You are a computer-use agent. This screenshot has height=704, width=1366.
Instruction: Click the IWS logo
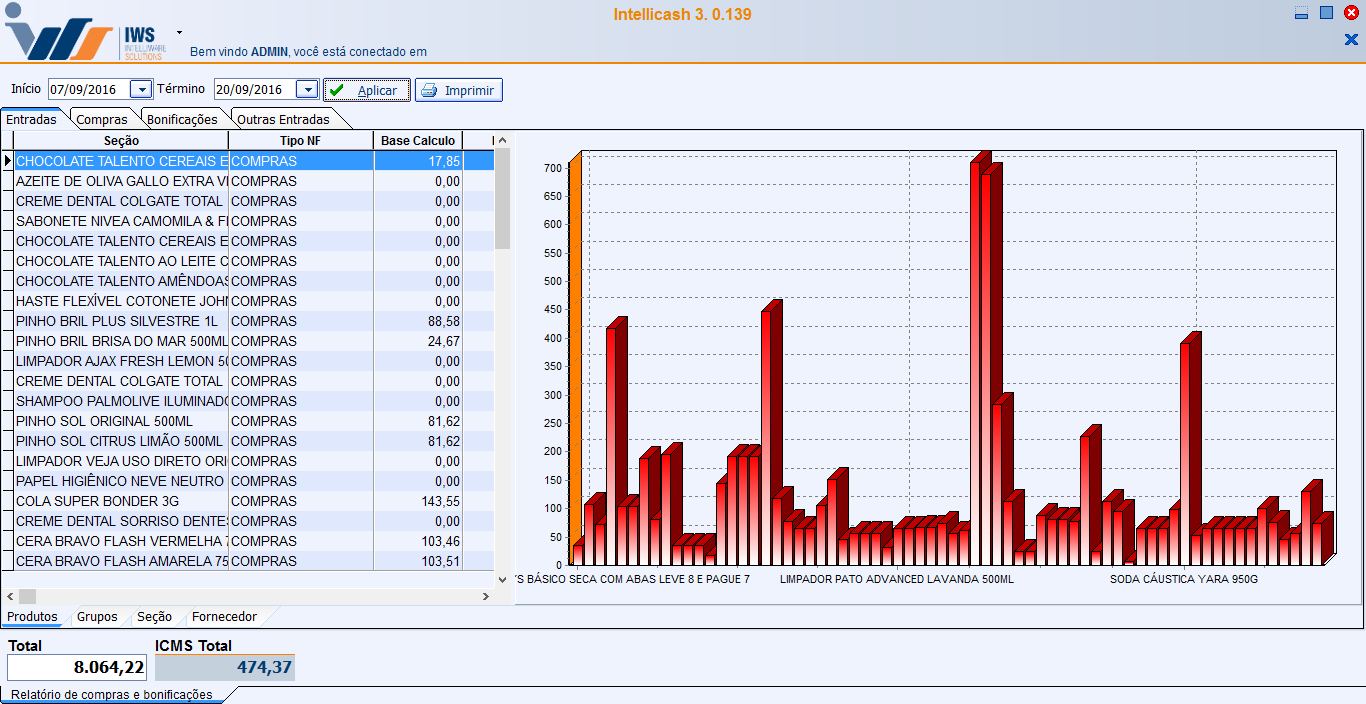(x=87, y=32)
